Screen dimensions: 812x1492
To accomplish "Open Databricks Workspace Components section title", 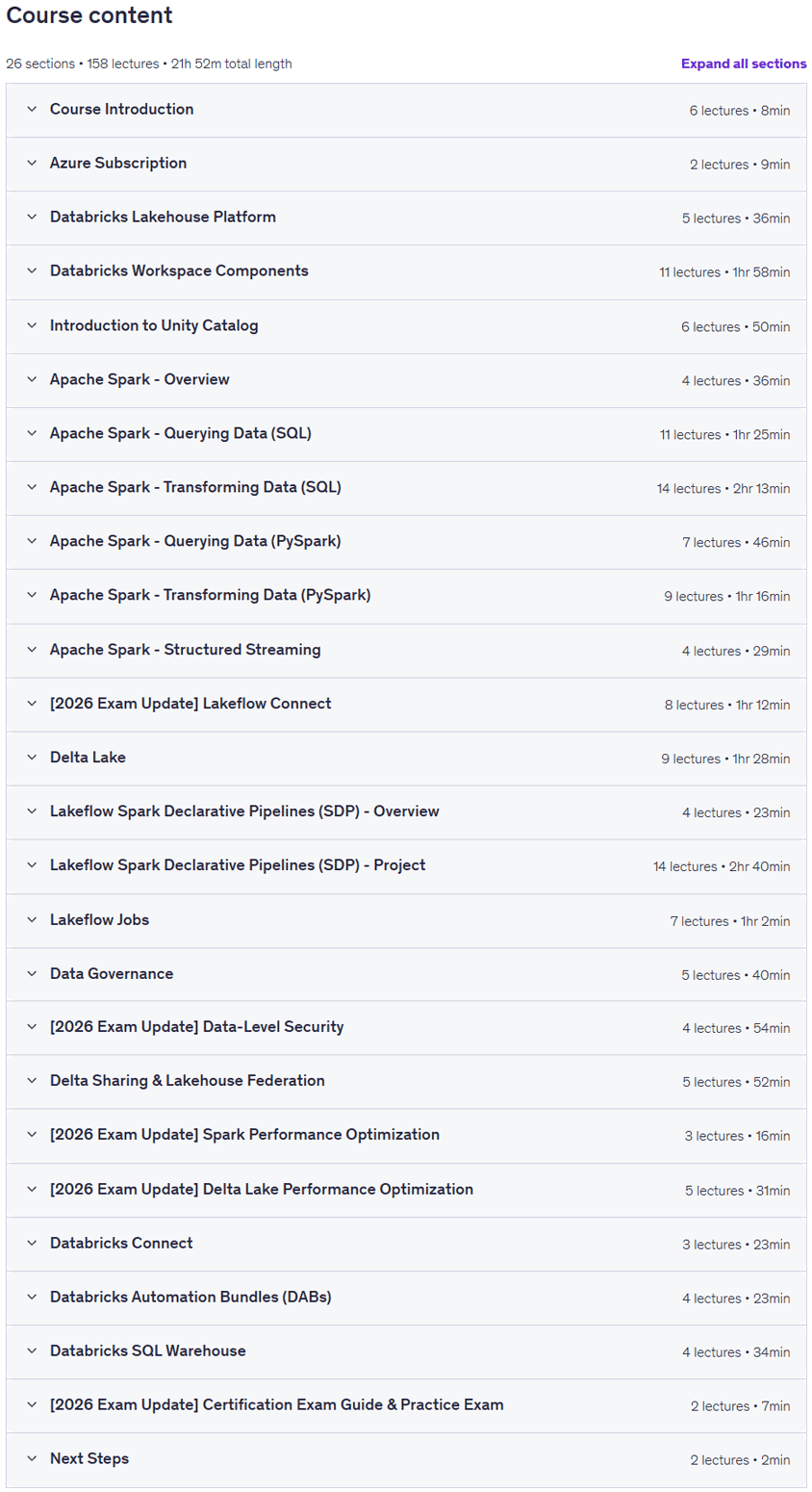I will point(179,271).
